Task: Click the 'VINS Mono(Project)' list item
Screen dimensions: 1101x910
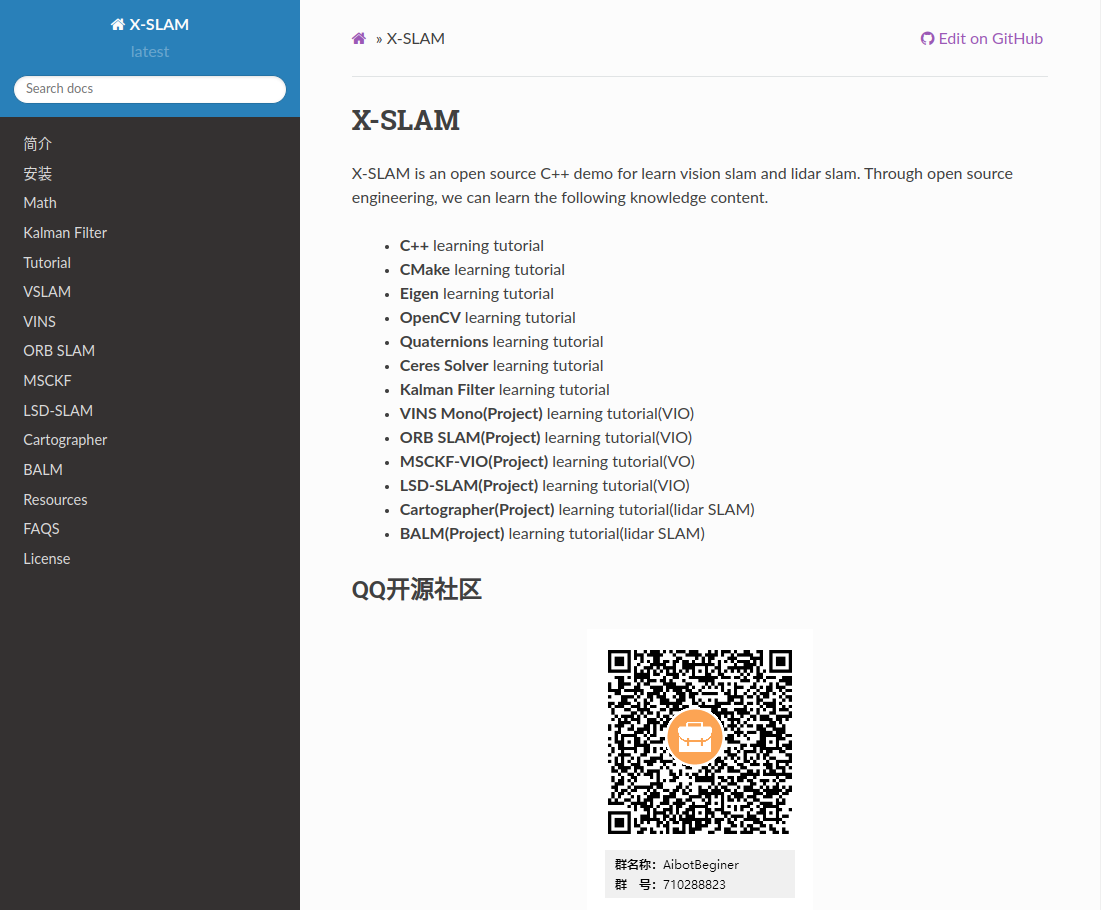Action: pyautogui.click(x=547, y=414)
